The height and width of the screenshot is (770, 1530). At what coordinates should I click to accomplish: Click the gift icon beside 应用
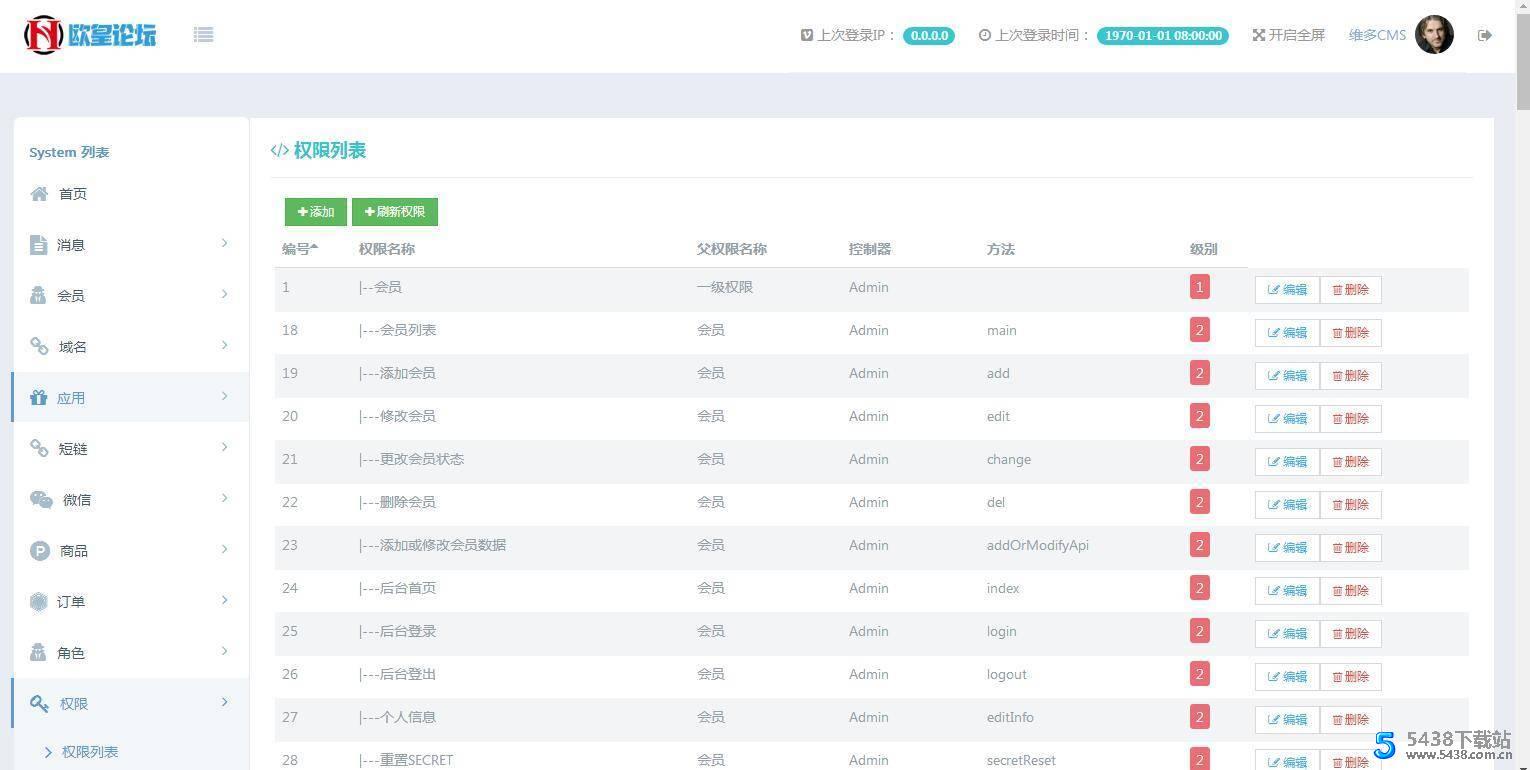[x=39, y=398]
